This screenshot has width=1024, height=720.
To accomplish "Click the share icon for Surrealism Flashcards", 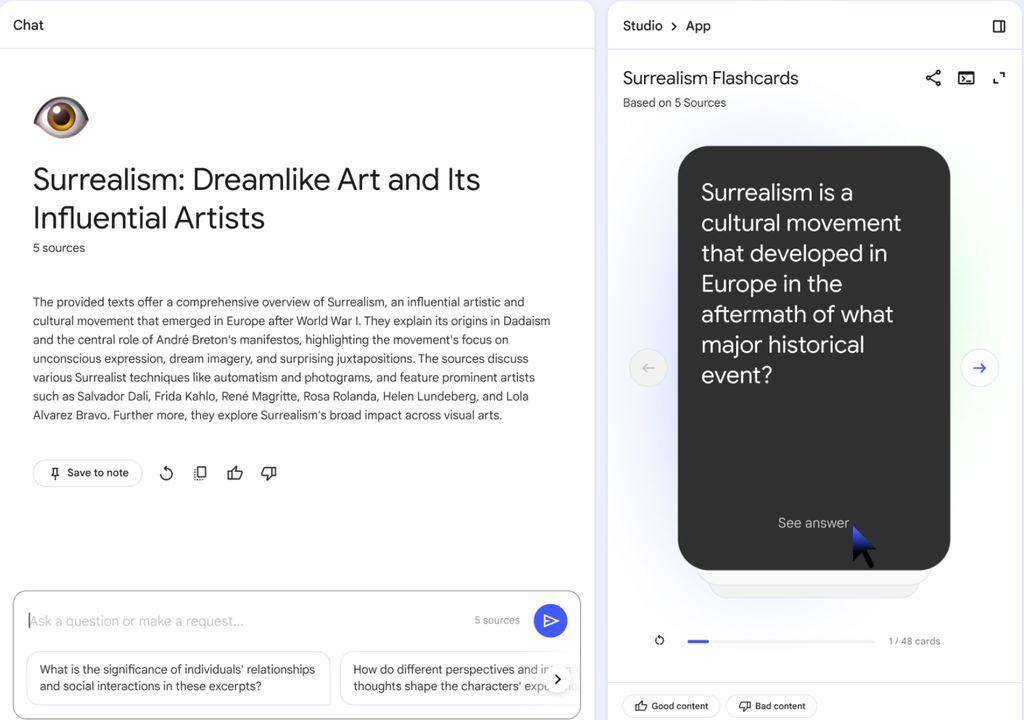I will (x=933, y=78).
